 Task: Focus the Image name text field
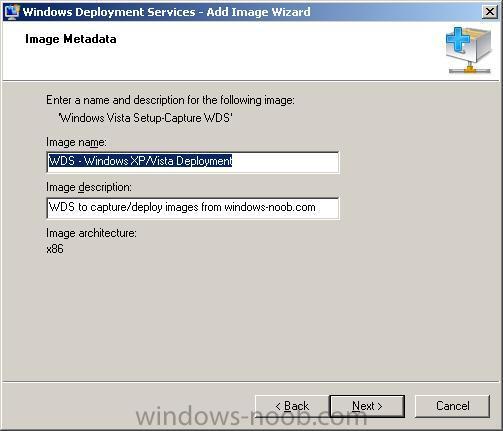point(193,162)
